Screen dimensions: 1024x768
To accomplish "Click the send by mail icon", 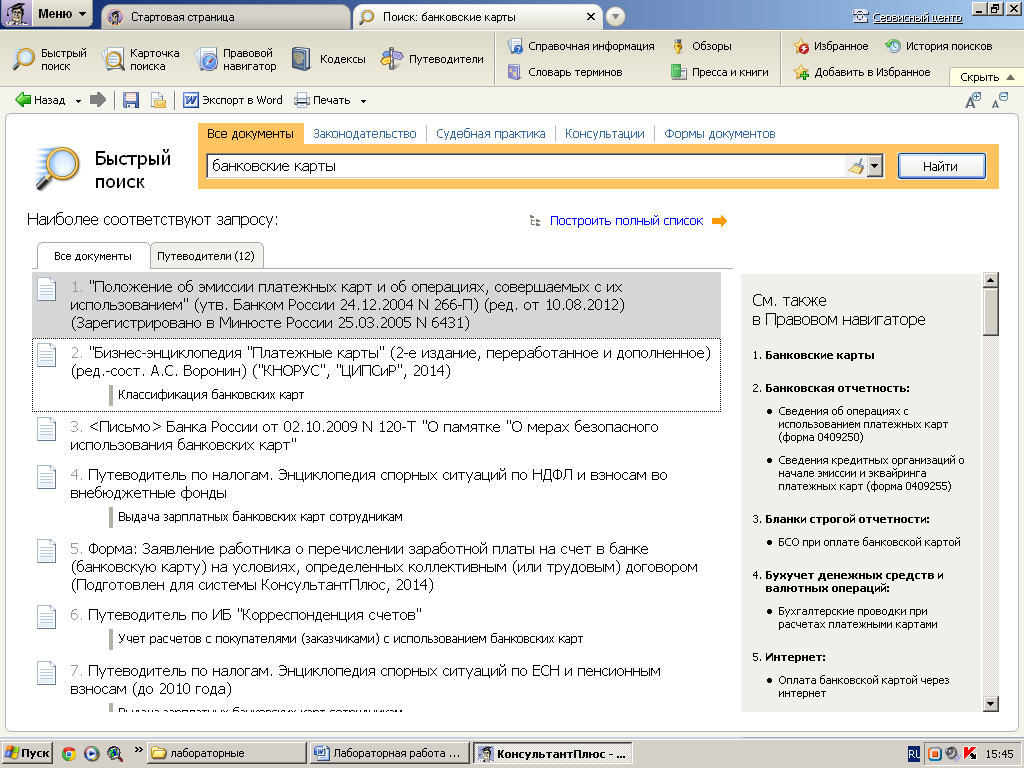I will [x=158, y=100].
